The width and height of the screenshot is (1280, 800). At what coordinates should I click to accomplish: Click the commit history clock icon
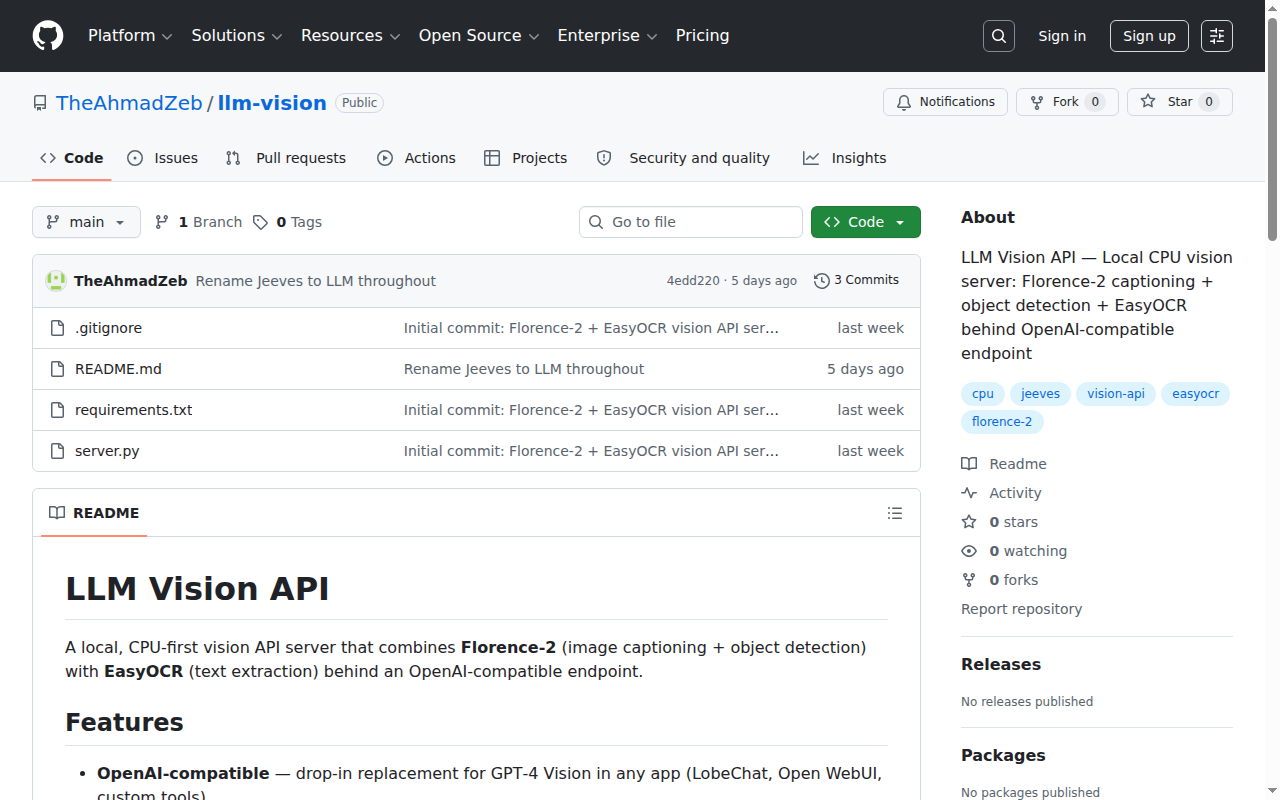pos(822,281)
